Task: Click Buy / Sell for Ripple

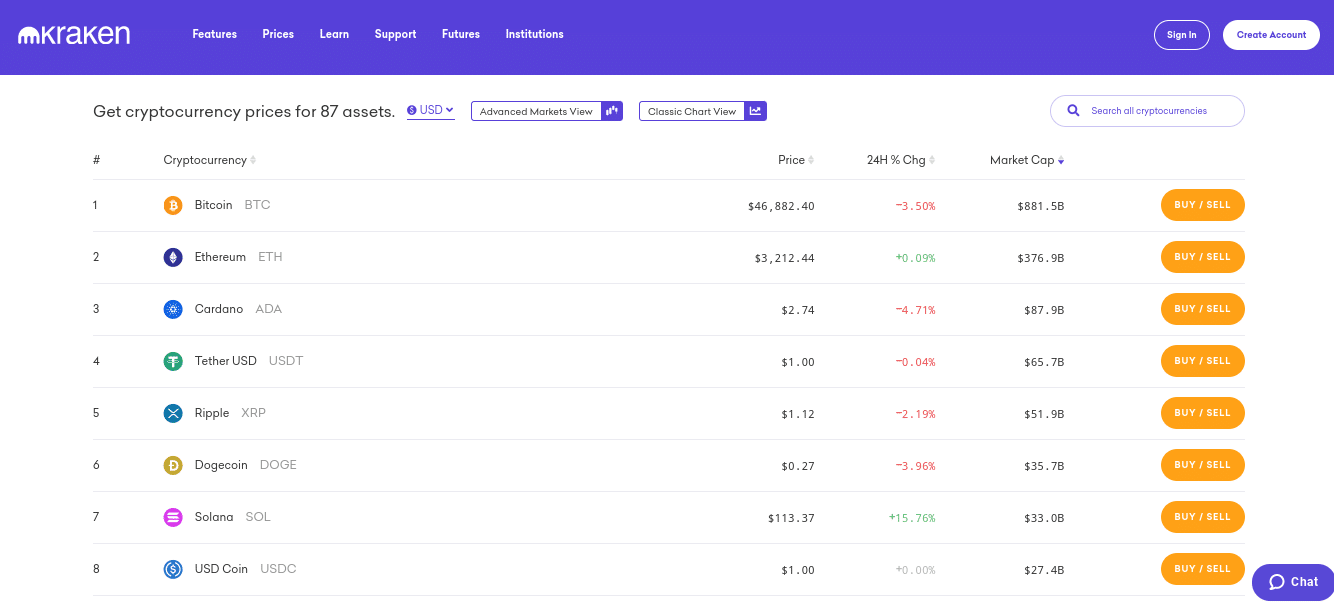Action: click(1203, 413)
